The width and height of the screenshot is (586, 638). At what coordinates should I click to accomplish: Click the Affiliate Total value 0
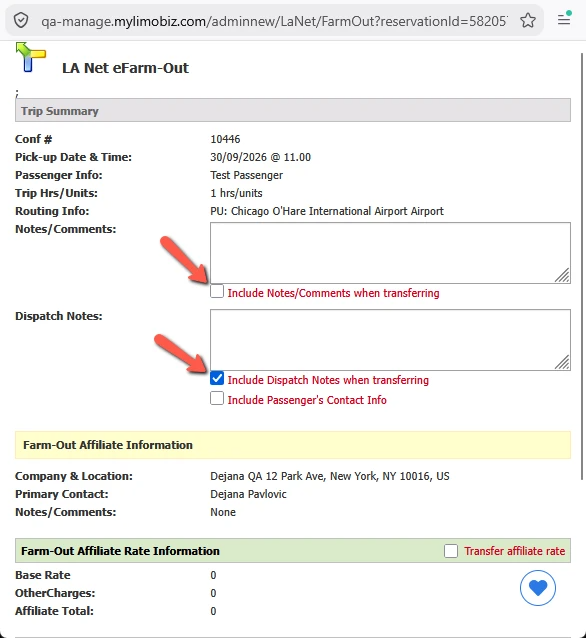[x=213, y=611]
